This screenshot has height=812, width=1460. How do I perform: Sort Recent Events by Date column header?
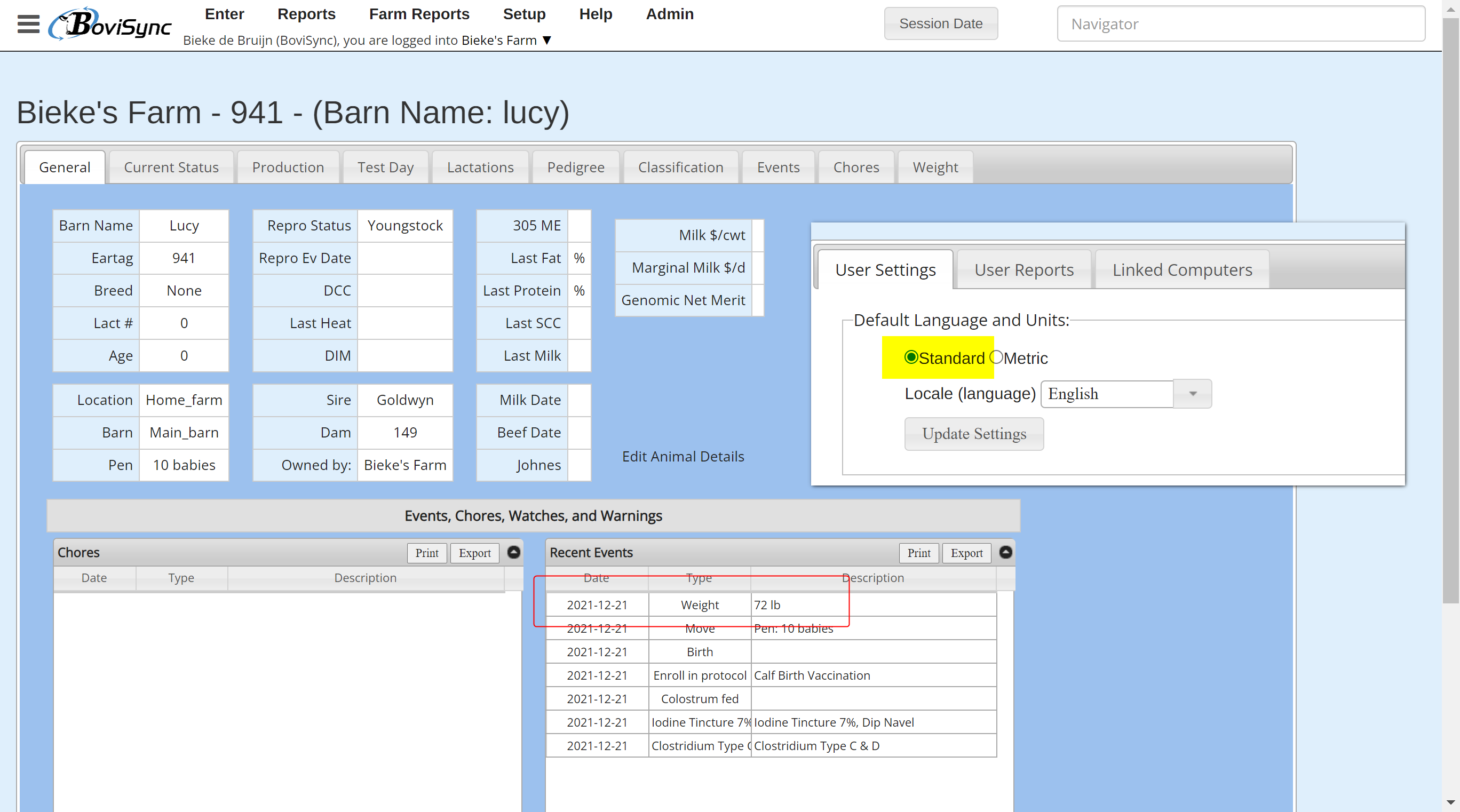click(x=597, y=577)
